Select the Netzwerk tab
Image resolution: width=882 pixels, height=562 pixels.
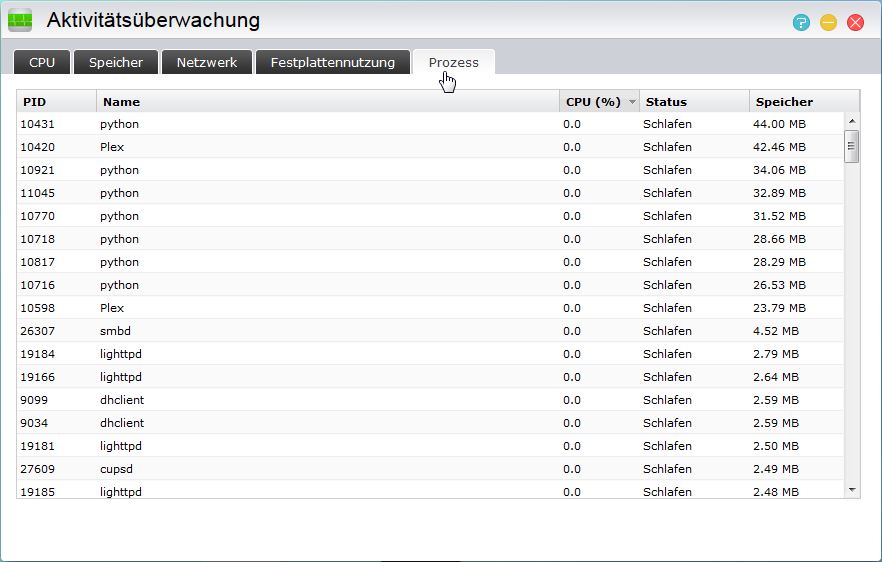207,62
